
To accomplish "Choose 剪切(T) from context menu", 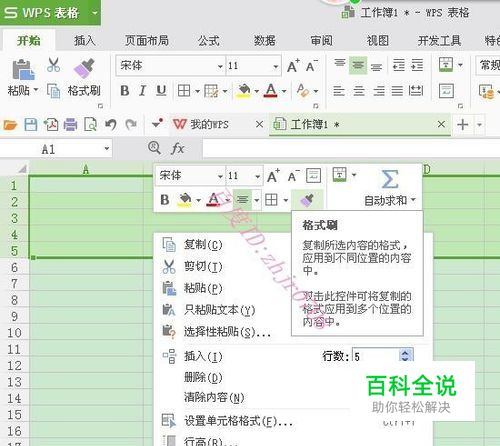I will pos(203,267).
